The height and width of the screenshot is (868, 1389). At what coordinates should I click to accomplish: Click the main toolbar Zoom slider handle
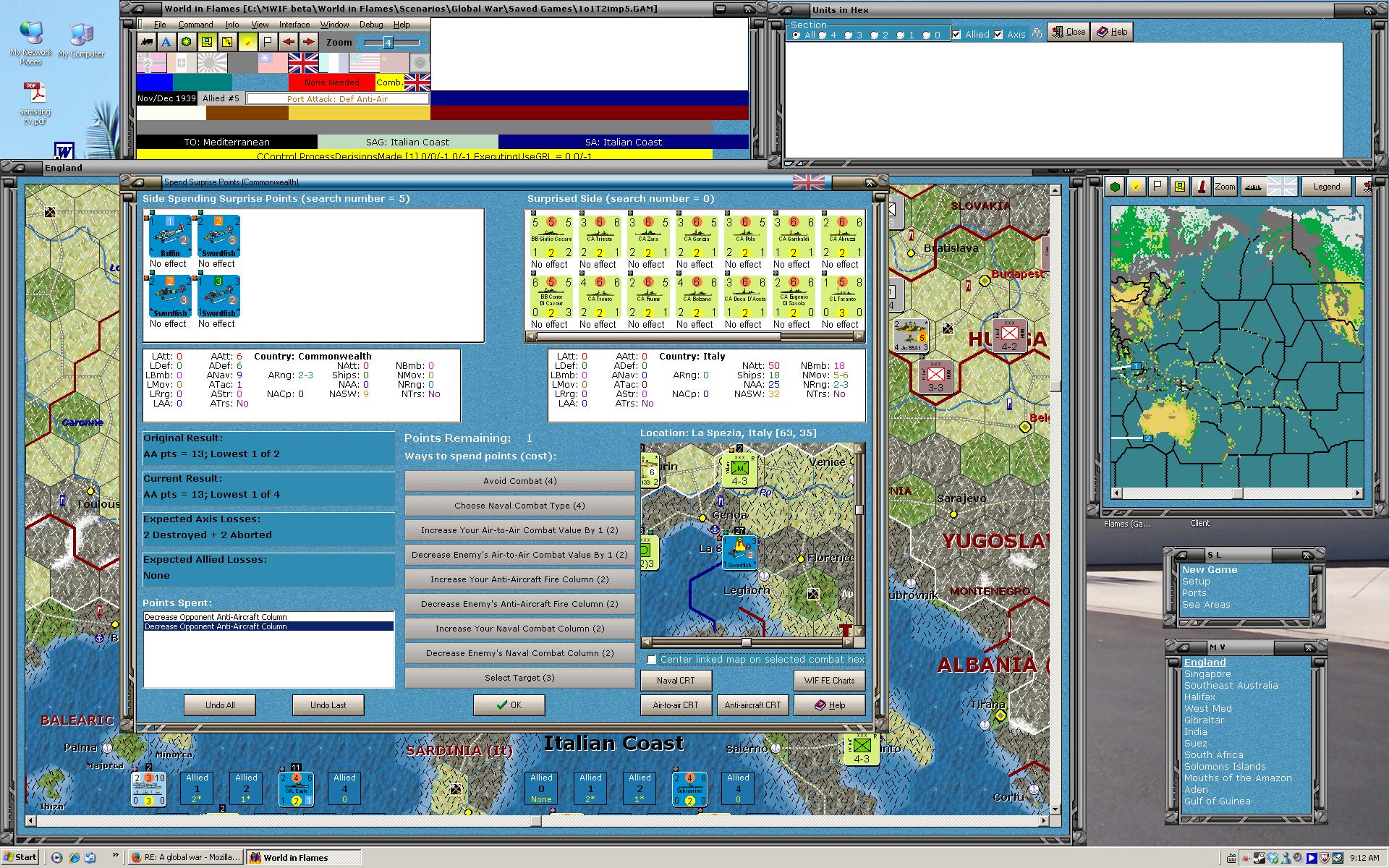(388, 43)
